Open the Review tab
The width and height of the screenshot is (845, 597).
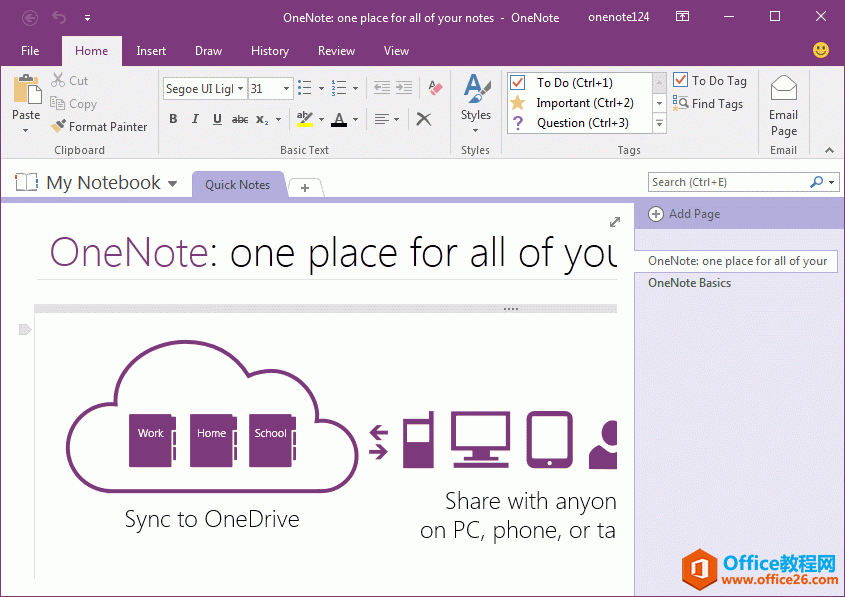pos(336,51)
